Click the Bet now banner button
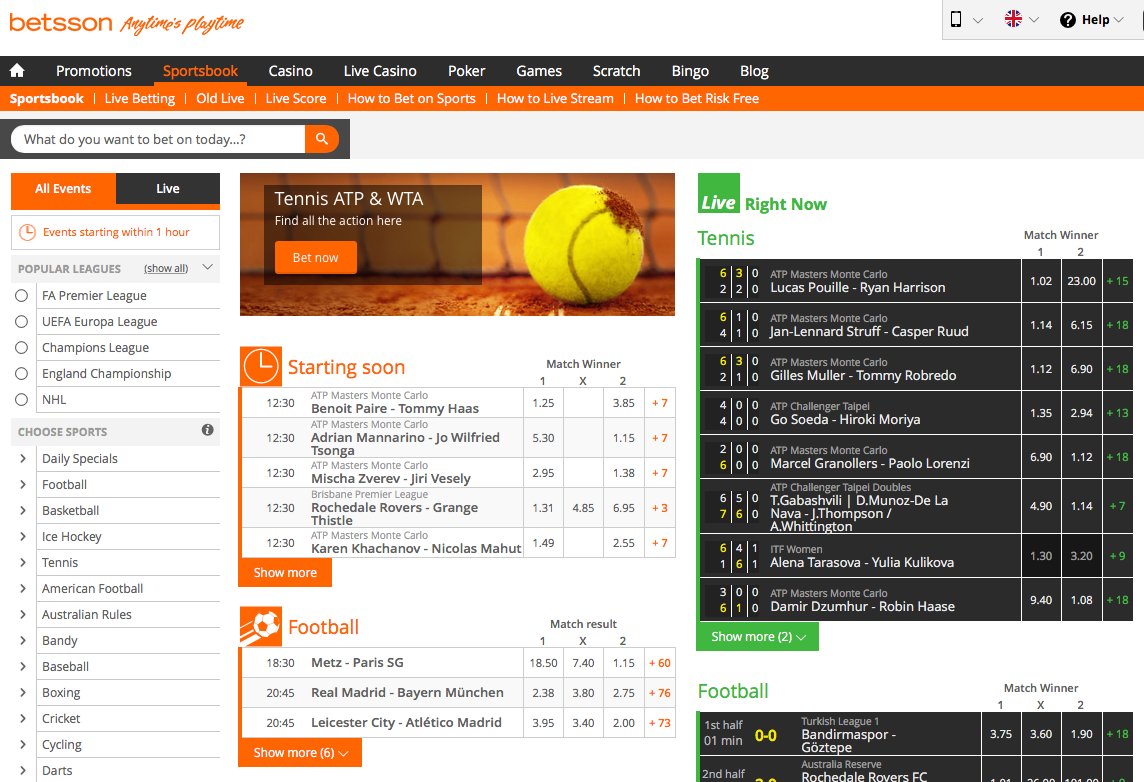The height and width of the screenshot is (782, 1144). pyautogui.click(x=316, y=258)
